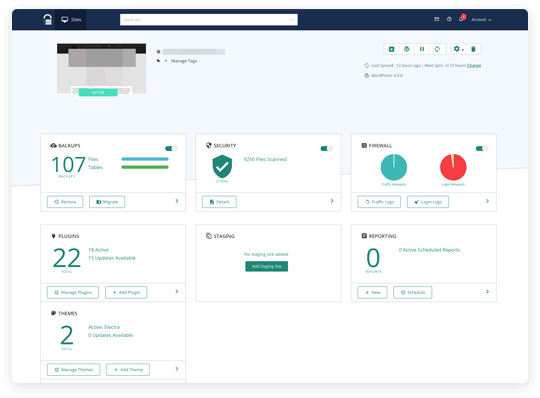This screenshot has height=398, width=540.
Task: Open the Sites tab in header
Action: [71, 20]
